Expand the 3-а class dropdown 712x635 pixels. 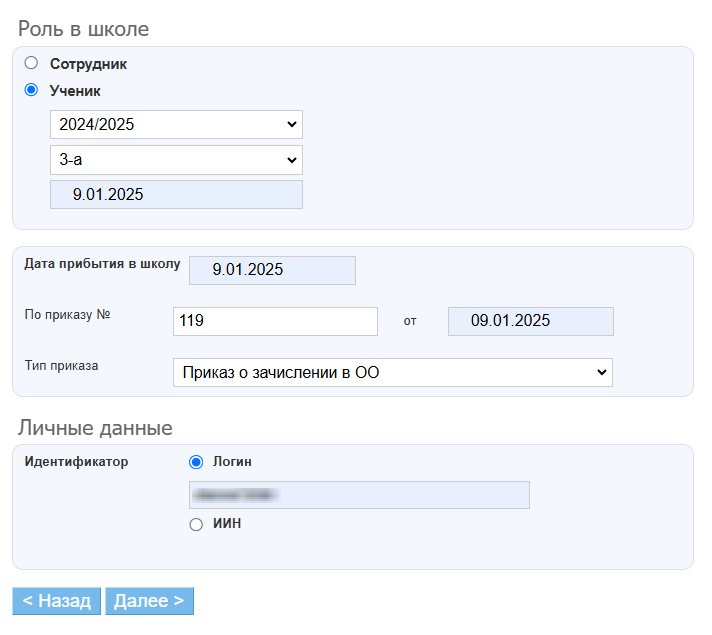(x=176, y=160)
